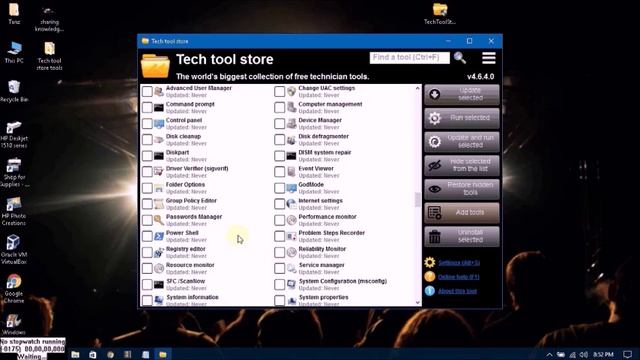Select the Reliability Monitor checkbox
This screenshot has height=360, width=640.
point(280,252)
